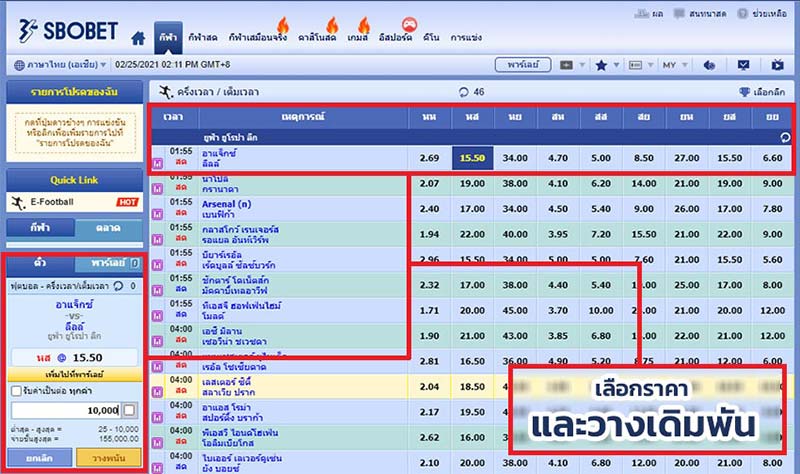Open stats icon for ชักตาร์ โดเน็ตส์ก match
Viewport: 800px width, 474px height.
pyautogui.click(x=157, y=290)
